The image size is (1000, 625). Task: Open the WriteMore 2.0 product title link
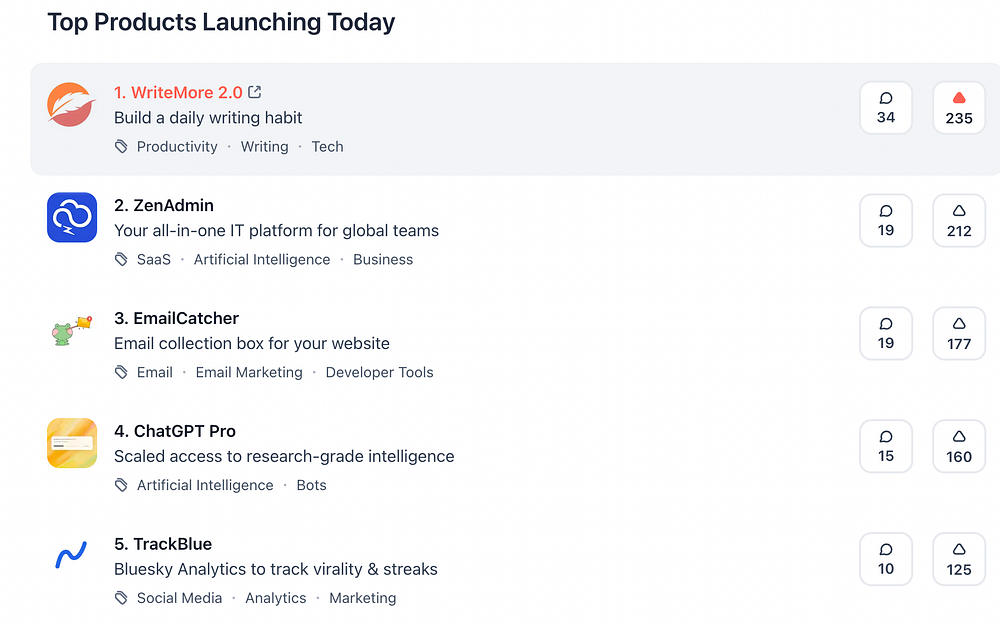point(178,92)
